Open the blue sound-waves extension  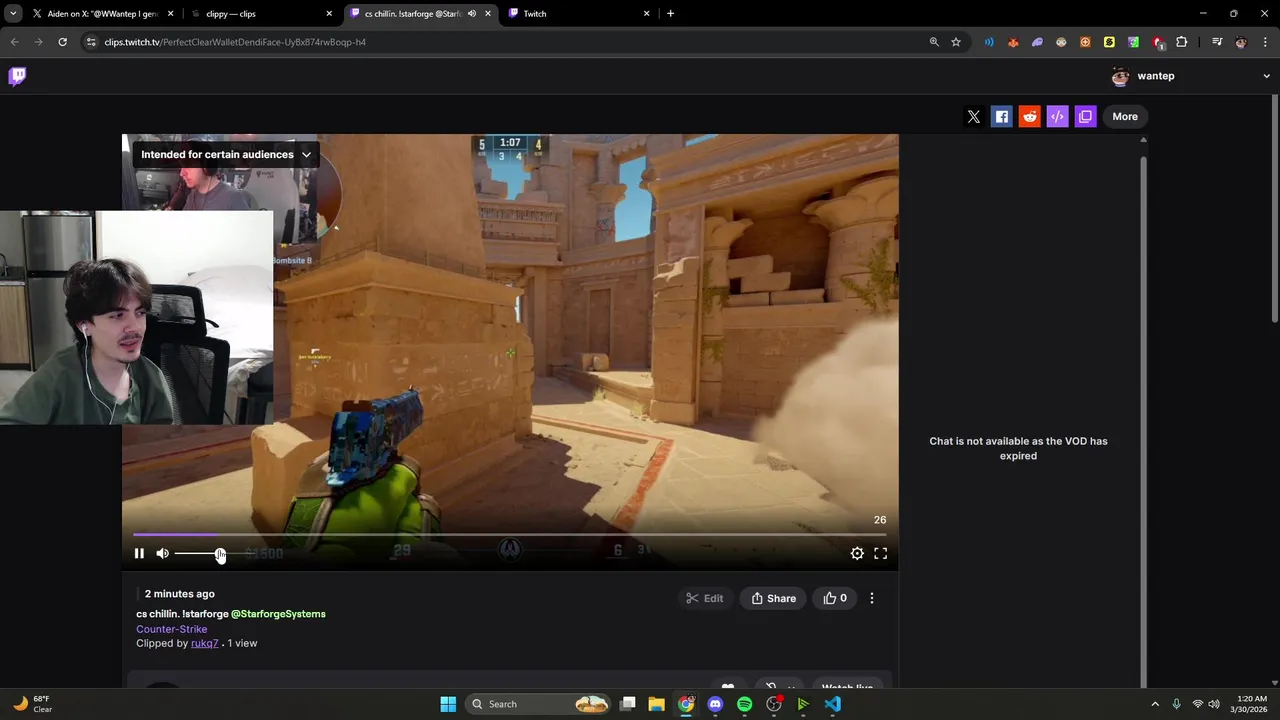[989, 42]
